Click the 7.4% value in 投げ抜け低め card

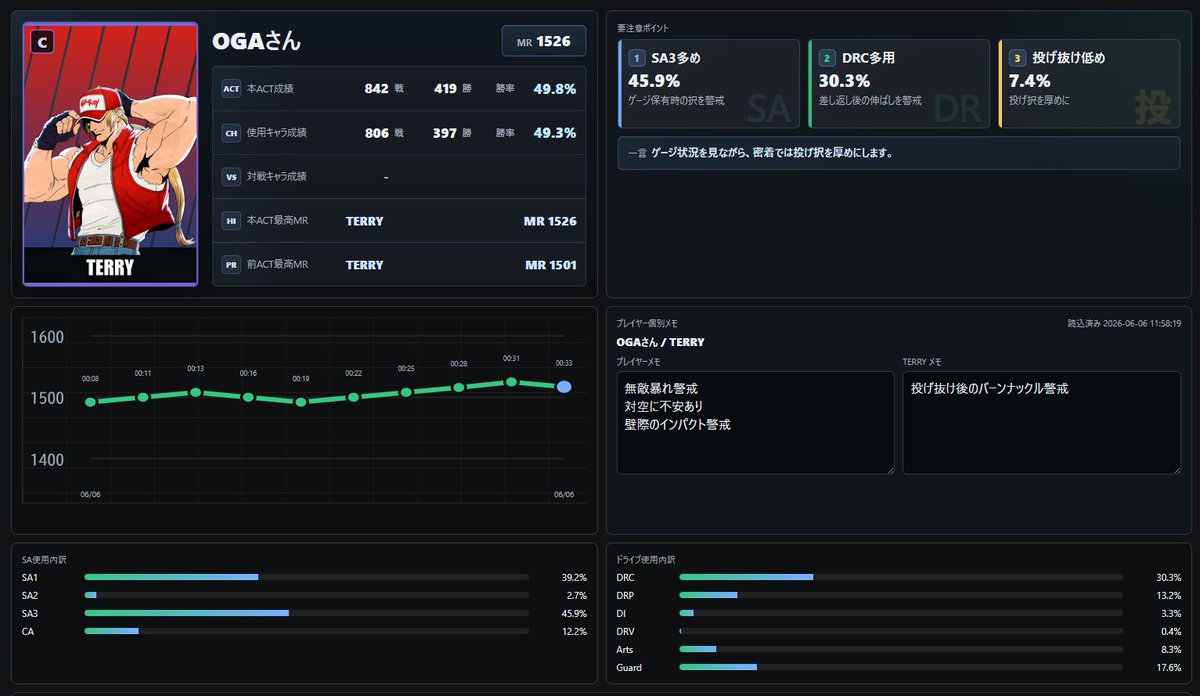click(x=1029, y=80)
